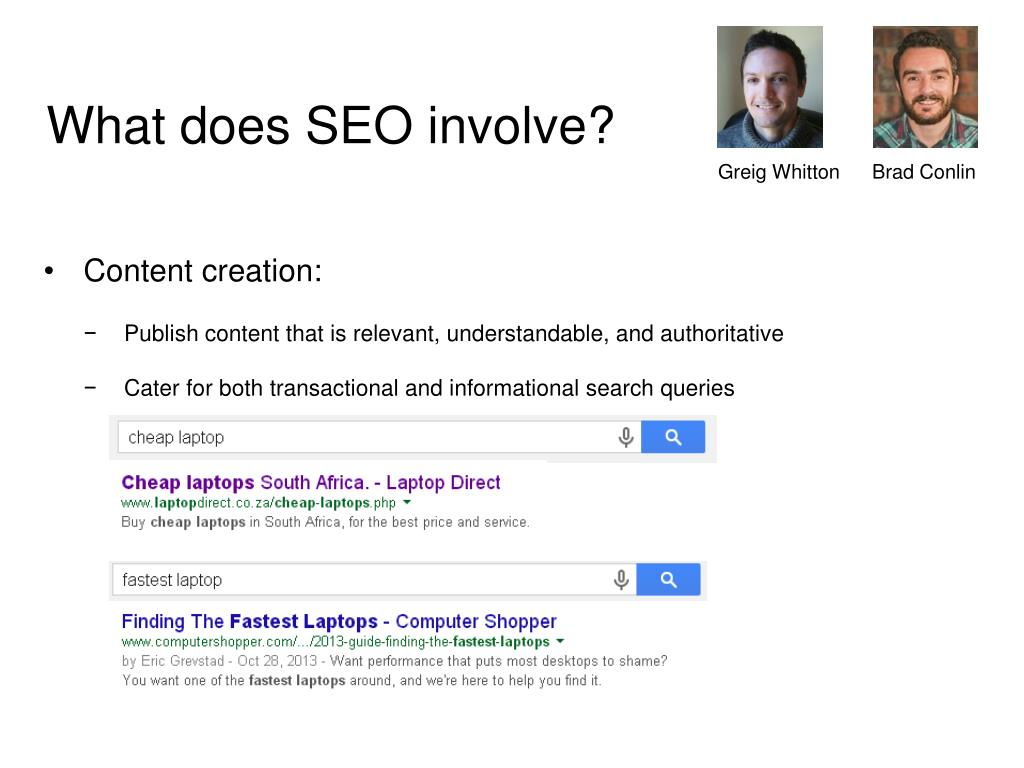The height and width of the screenshot is (768, 1024).
Task: Expand the green arrow beside laptopdirect URL
Action: [407, 502]
